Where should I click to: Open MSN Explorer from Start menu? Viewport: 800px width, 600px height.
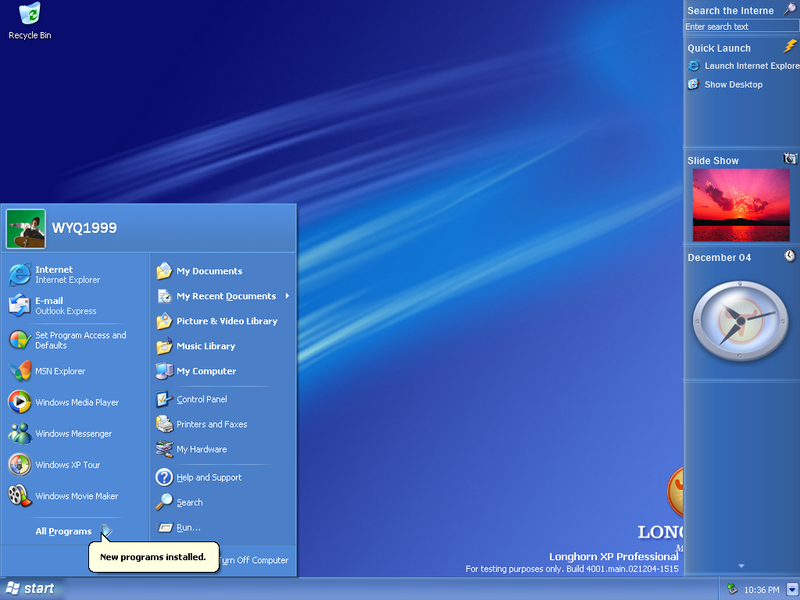60,371
